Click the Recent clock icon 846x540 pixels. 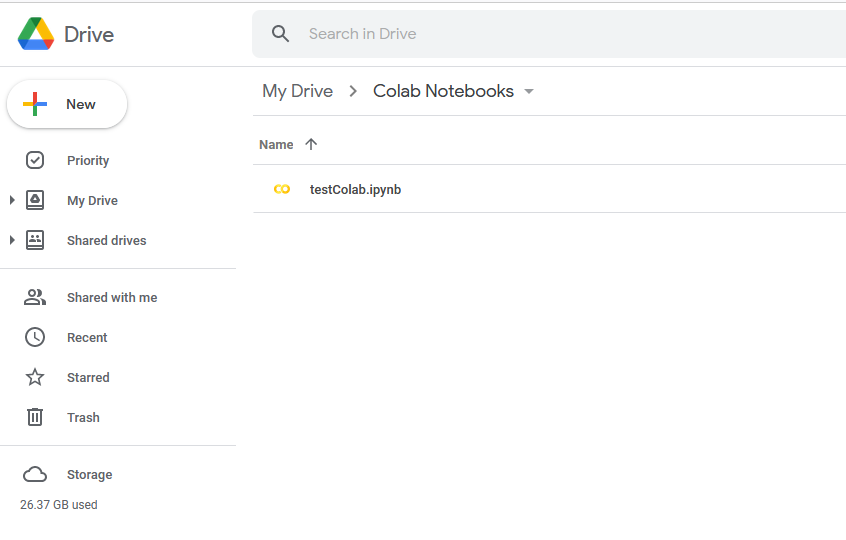[x=35, y=337]
